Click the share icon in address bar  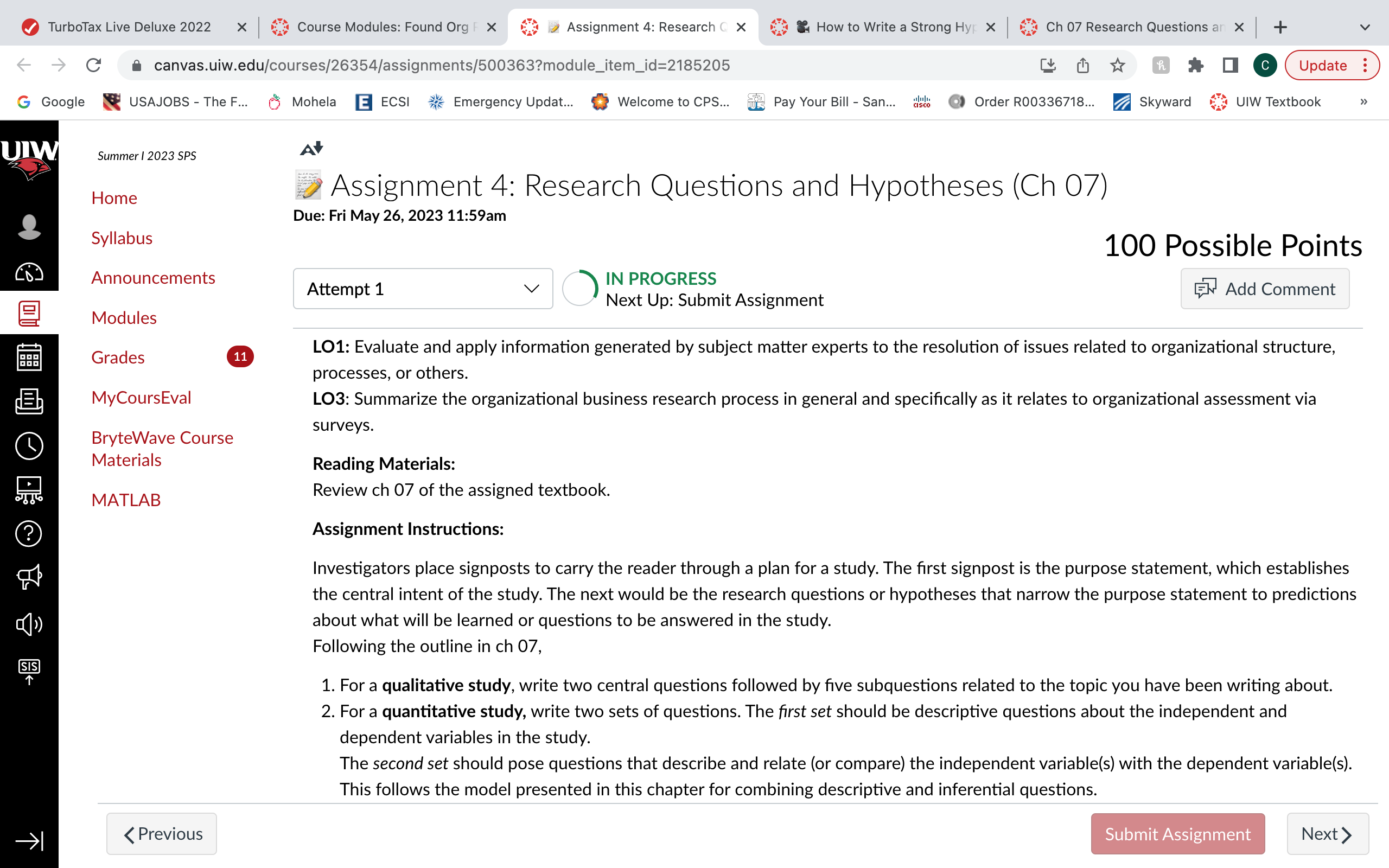pos(1082,66)
